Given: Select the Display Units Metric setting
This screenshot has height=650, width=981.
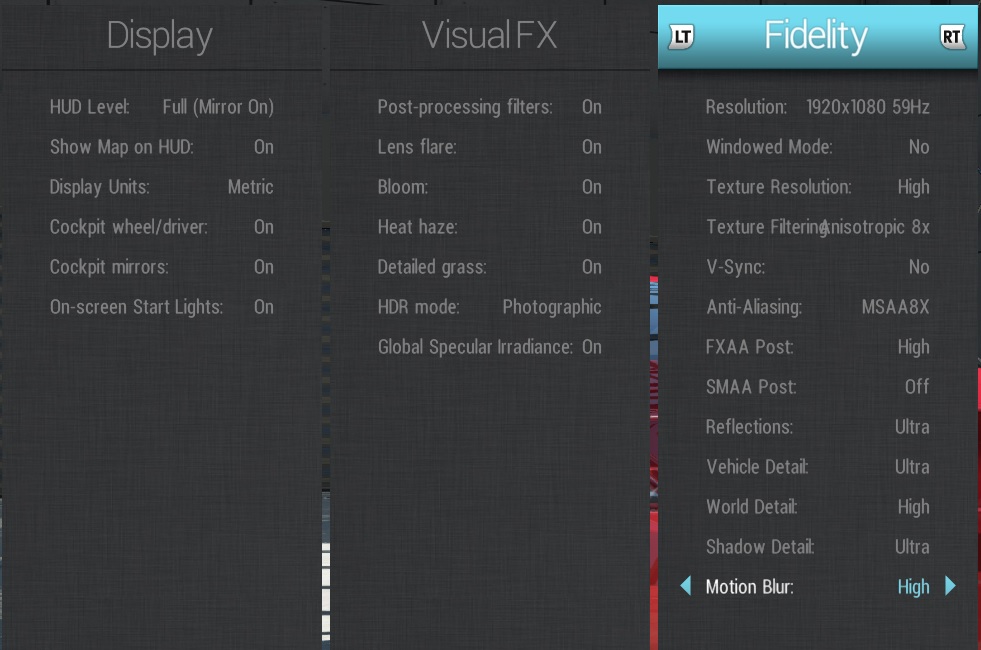Looking at the screenshot, I should click(x=250, y=187).
